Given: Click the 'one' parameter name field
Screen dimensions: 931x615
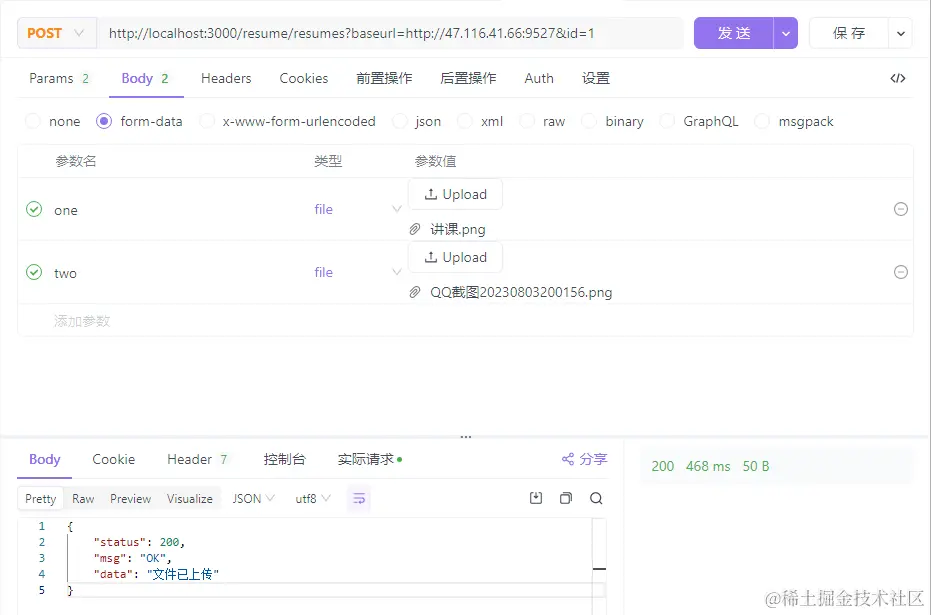Looking at the screenshot, I should pyautogui.click(x=66, y=210).
